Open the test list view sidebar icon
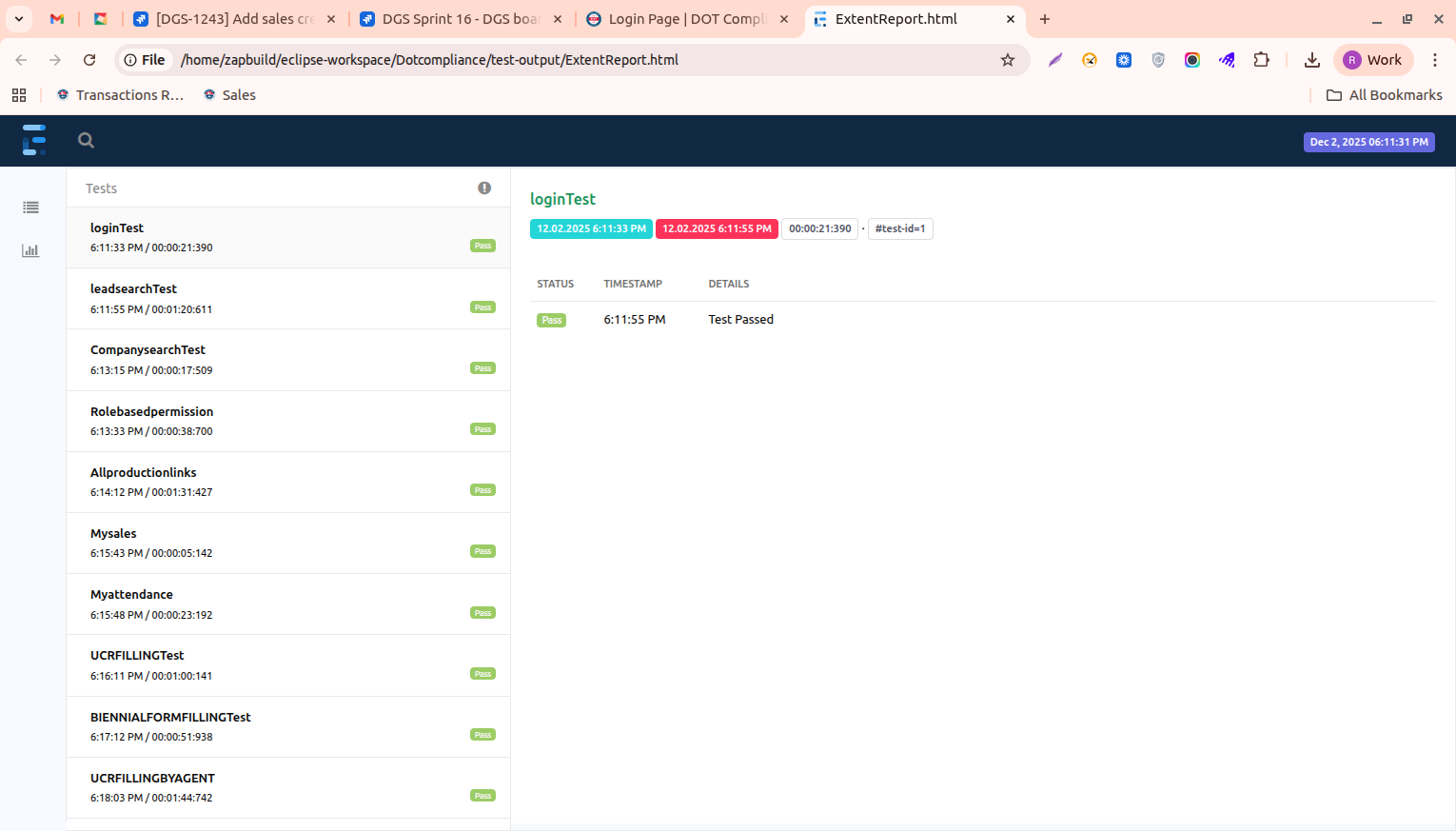Image resolution: width=1456 pixels, height=831 pixels. click(30, 208)
